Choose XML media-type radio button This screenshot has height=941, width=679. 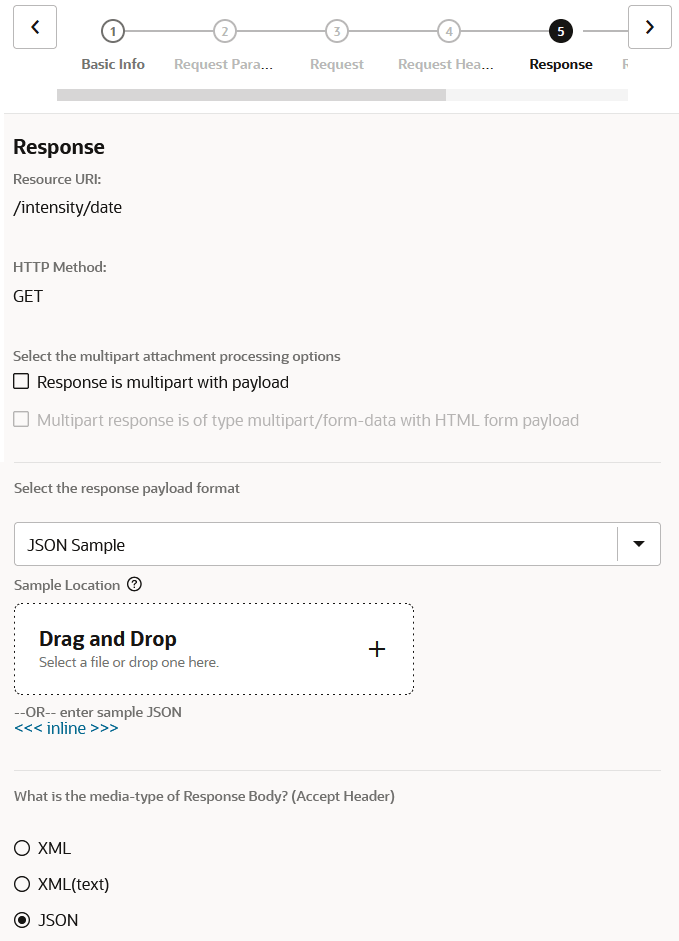coord(22,848)
